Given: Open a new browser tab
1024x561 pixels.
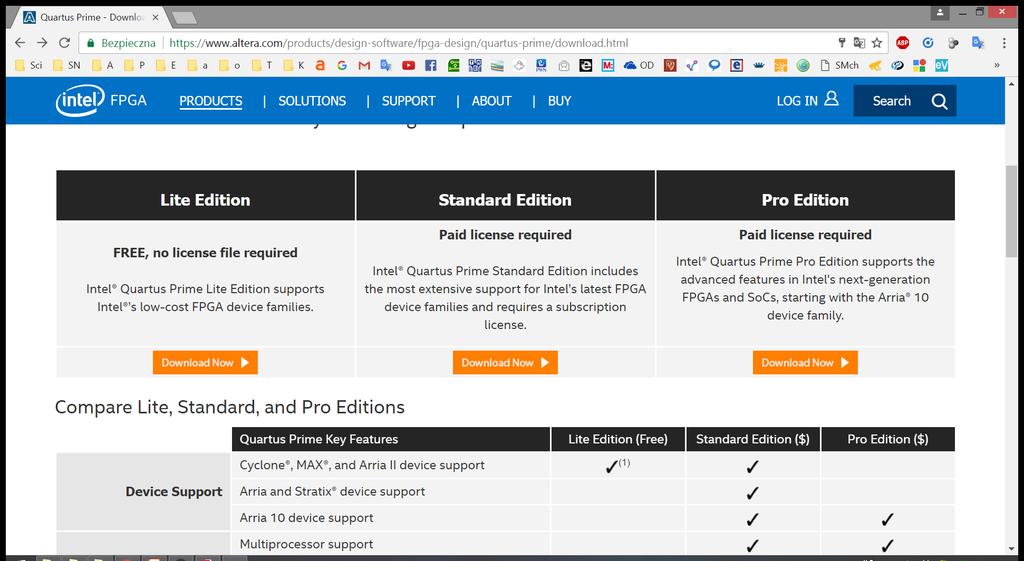Looking at the screenshot, I should (x=184, y=18).
